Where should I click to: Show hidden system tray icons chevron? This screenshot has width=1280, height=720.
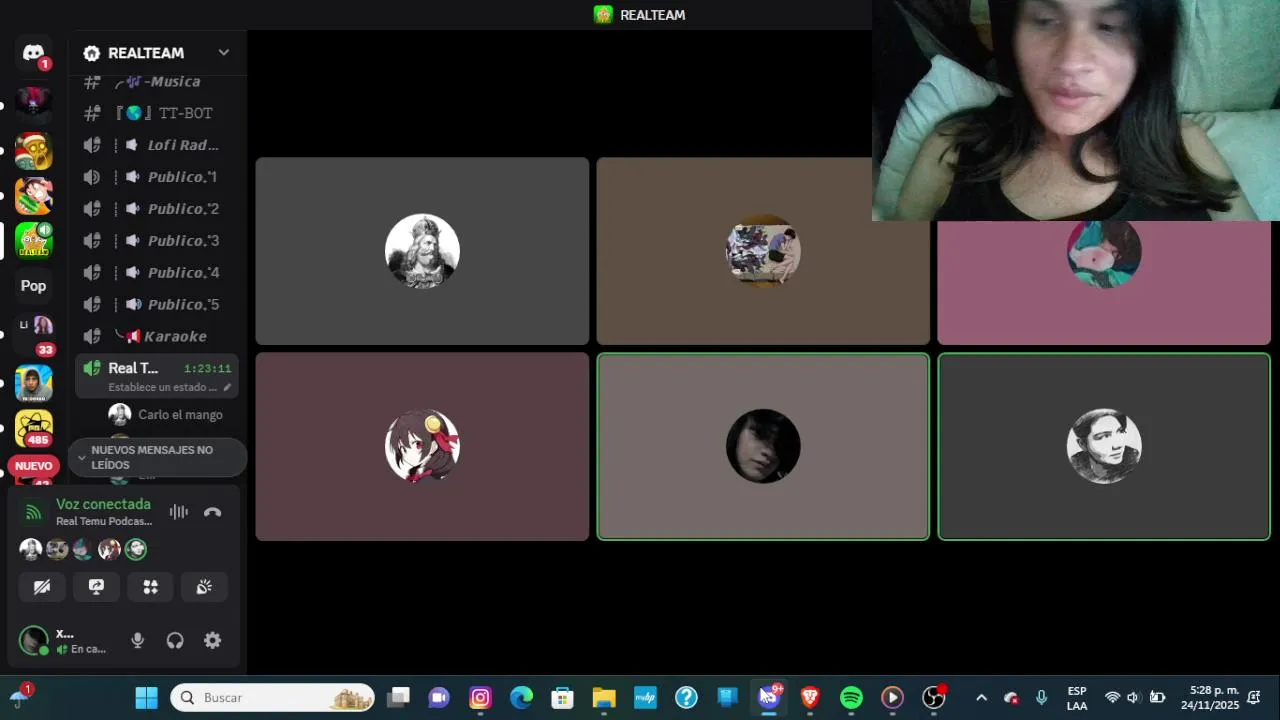pyautogui.click(x=981, y=697)
